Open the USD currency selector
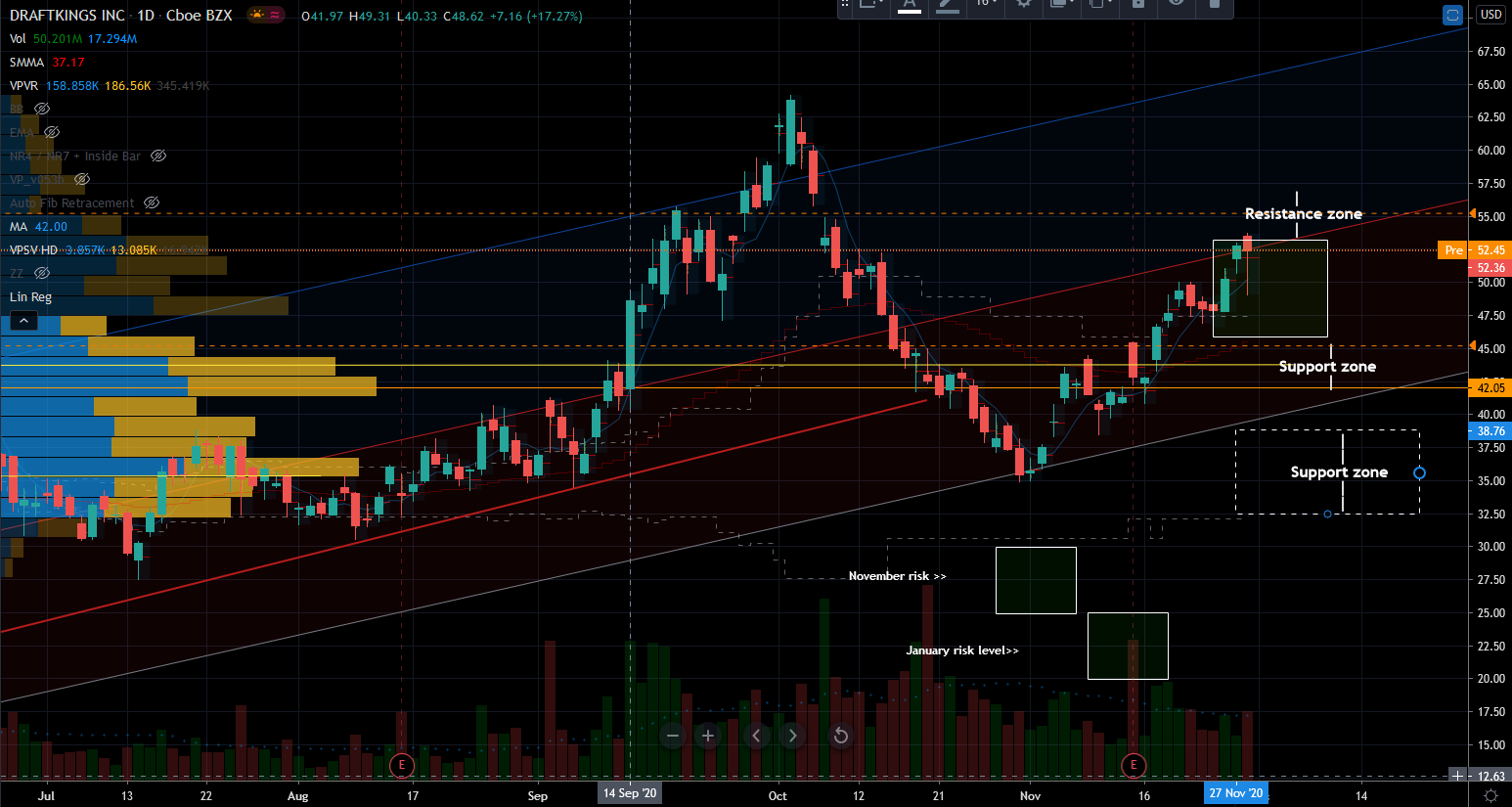Viewport: 1512px width, 807px height. 1490,15
